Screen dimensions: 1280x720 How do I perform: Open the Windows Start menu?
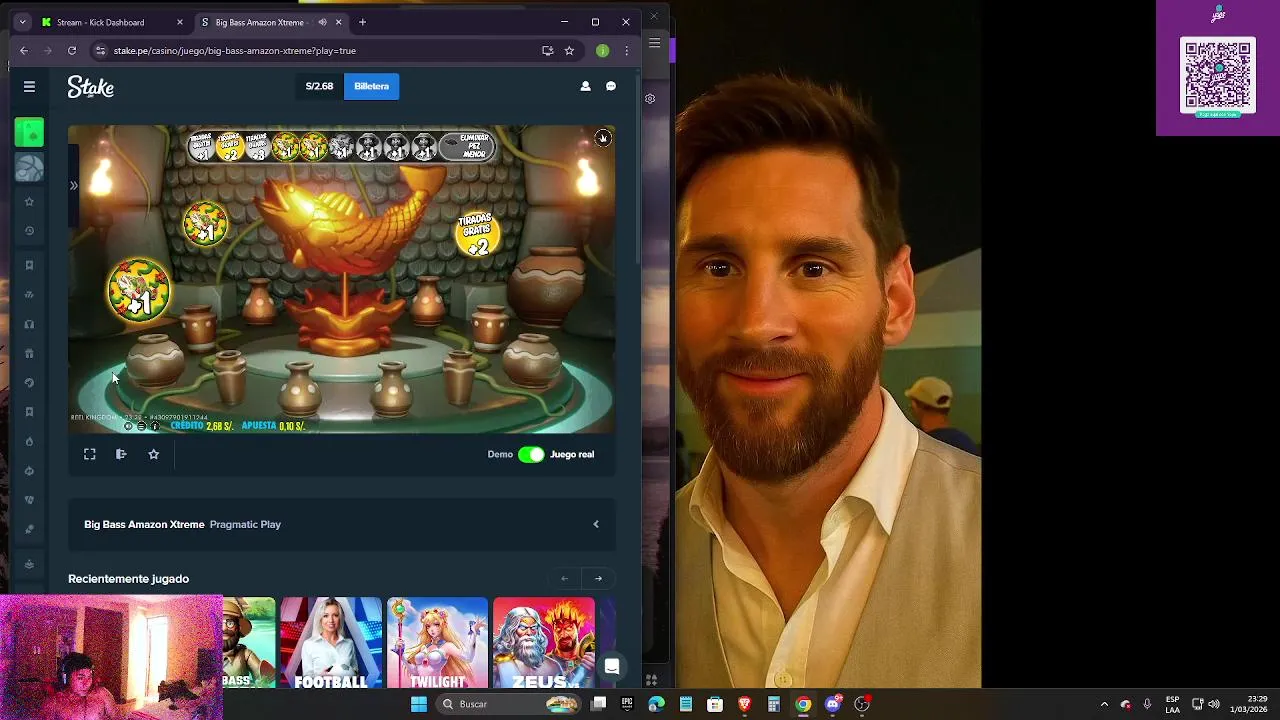[419, 704]
